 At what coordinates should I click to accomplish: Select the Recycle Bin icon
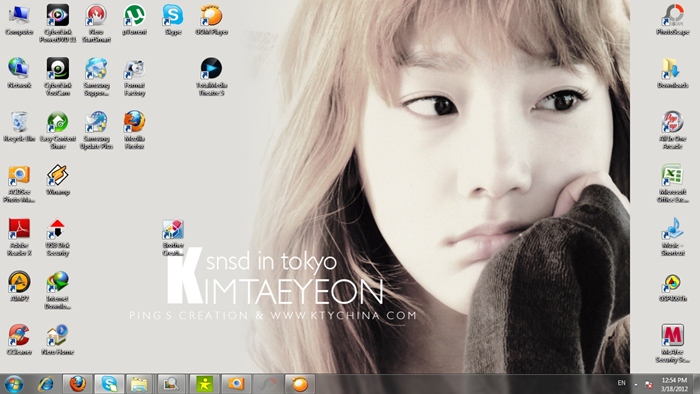19,127
